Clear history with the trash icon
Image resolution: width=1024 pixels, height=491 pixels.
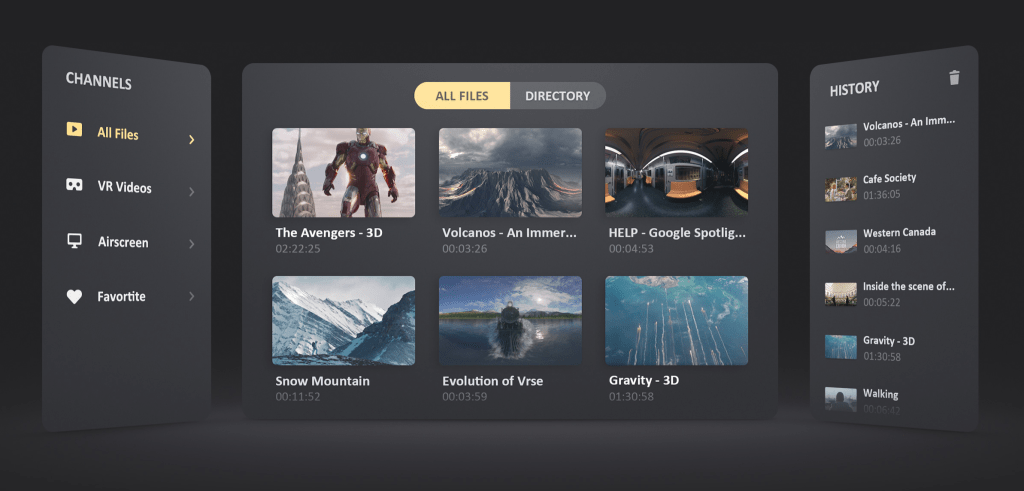(954, 78)
